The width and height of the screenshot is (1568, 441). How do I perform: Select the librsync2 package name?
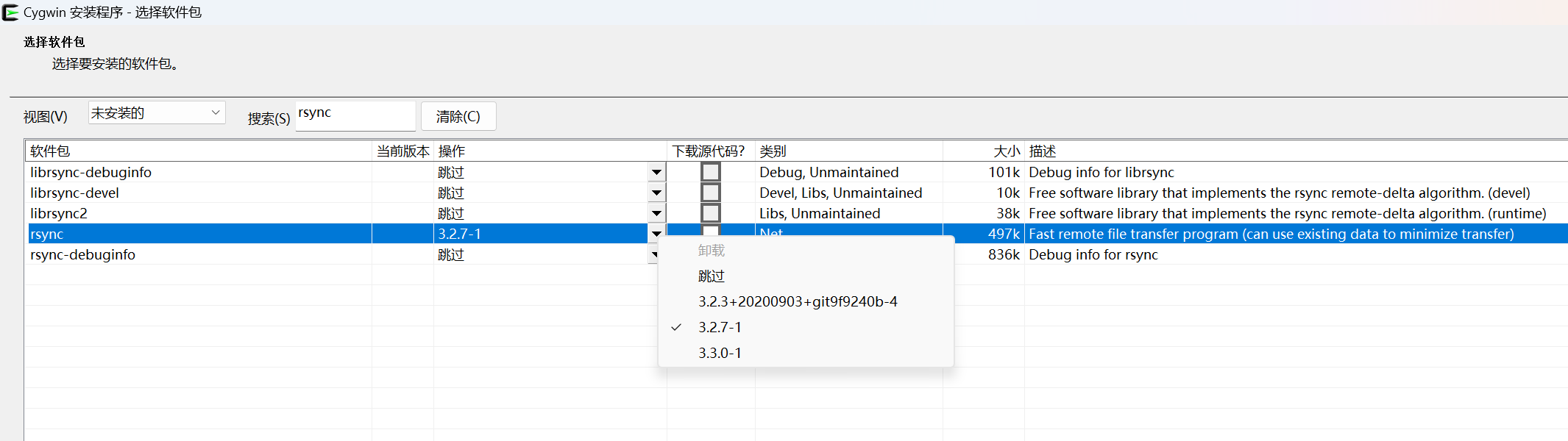tap(59, 214)
